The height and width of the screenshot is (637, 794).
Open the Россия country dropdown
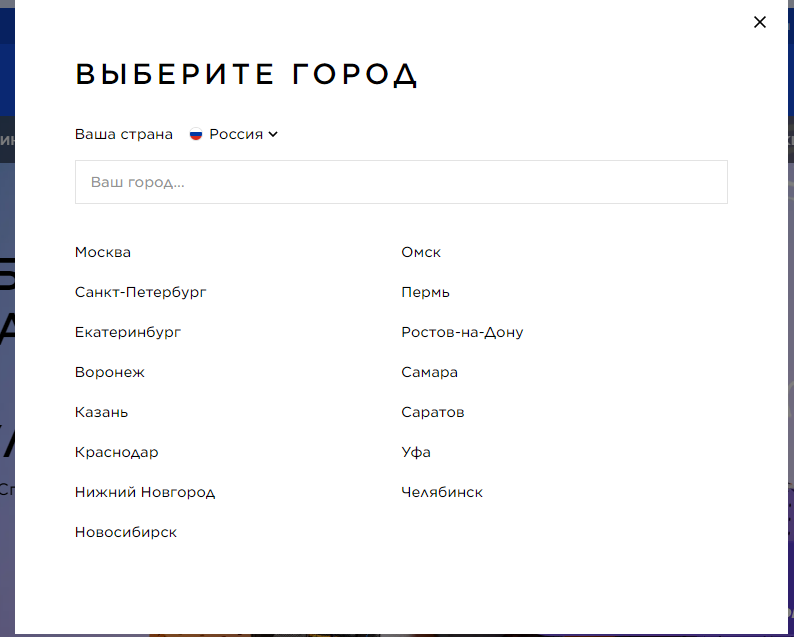(236, 134)
